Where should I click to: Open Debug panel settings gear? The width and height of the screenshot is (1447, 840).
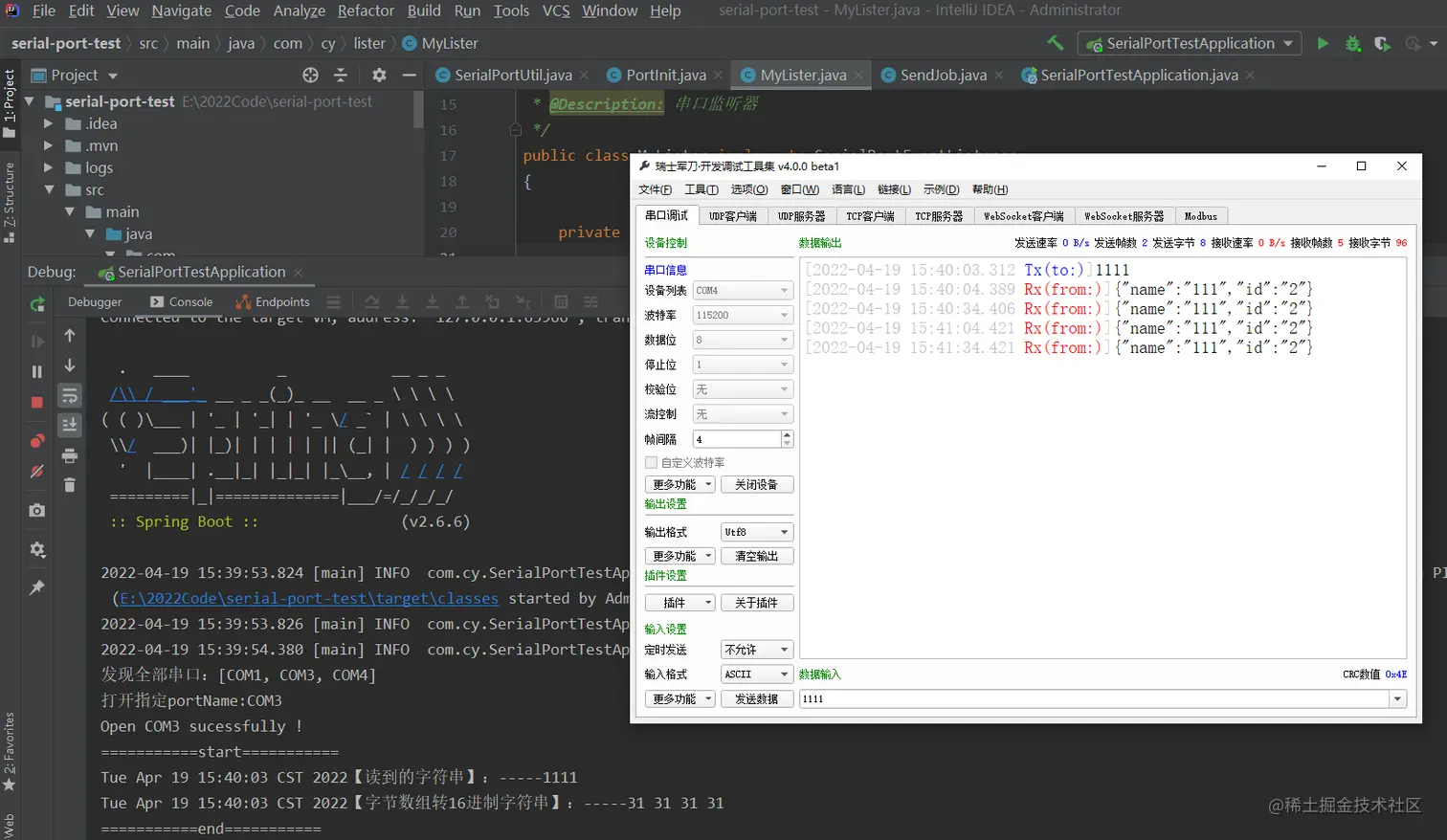tap(37, 549)
